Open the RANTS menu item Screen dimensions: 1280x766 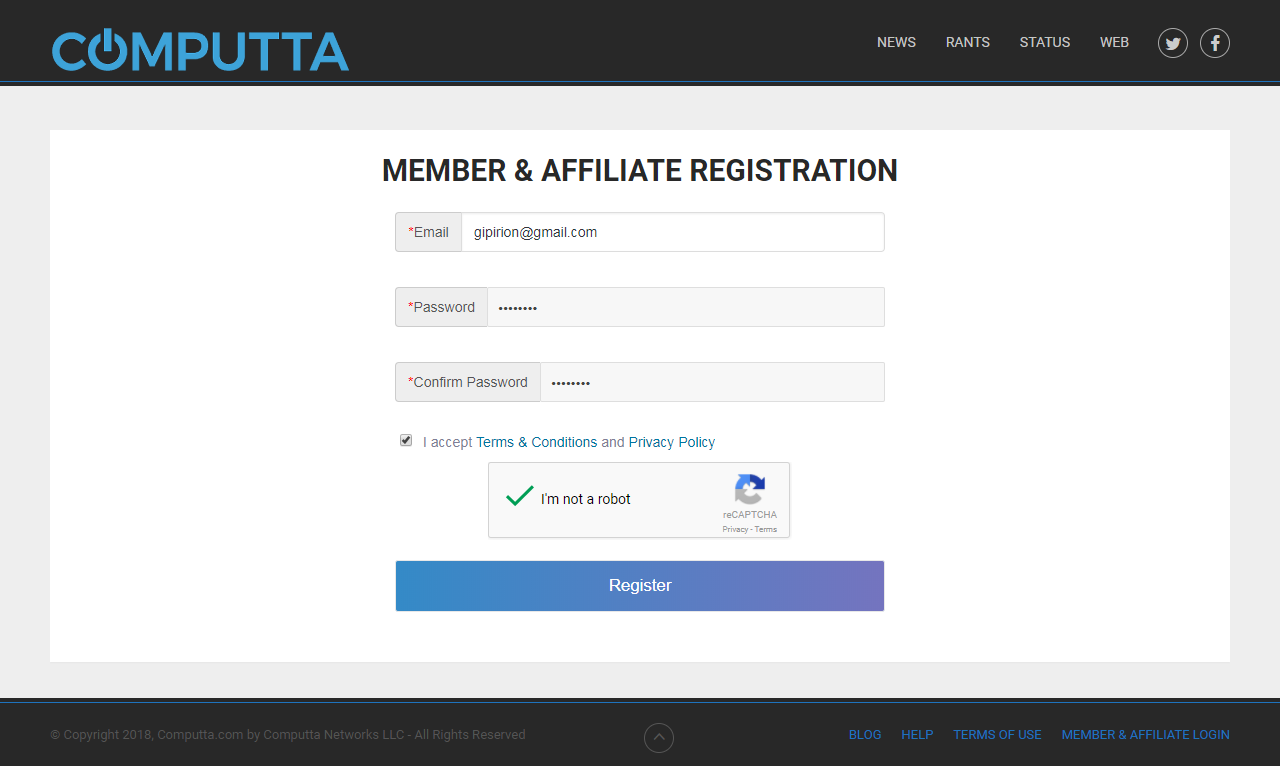point(968,42)
